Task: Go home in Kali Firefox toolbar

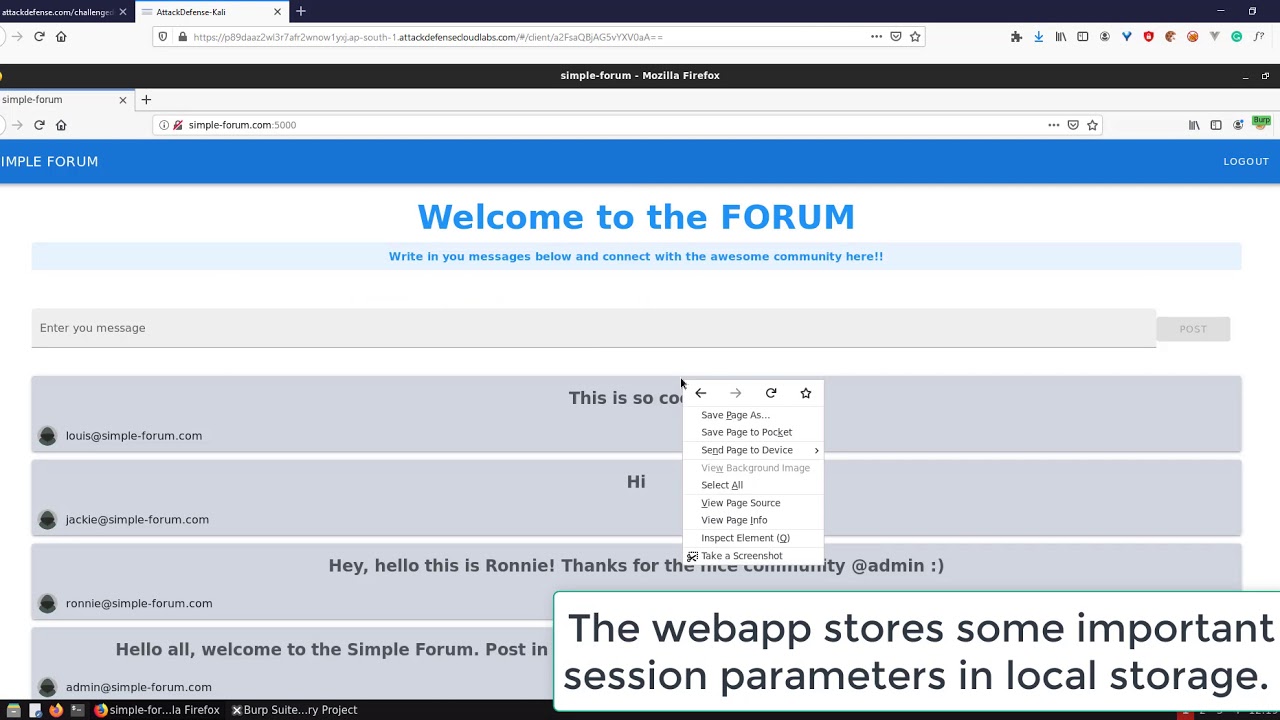Action: (x=61, y=125)
